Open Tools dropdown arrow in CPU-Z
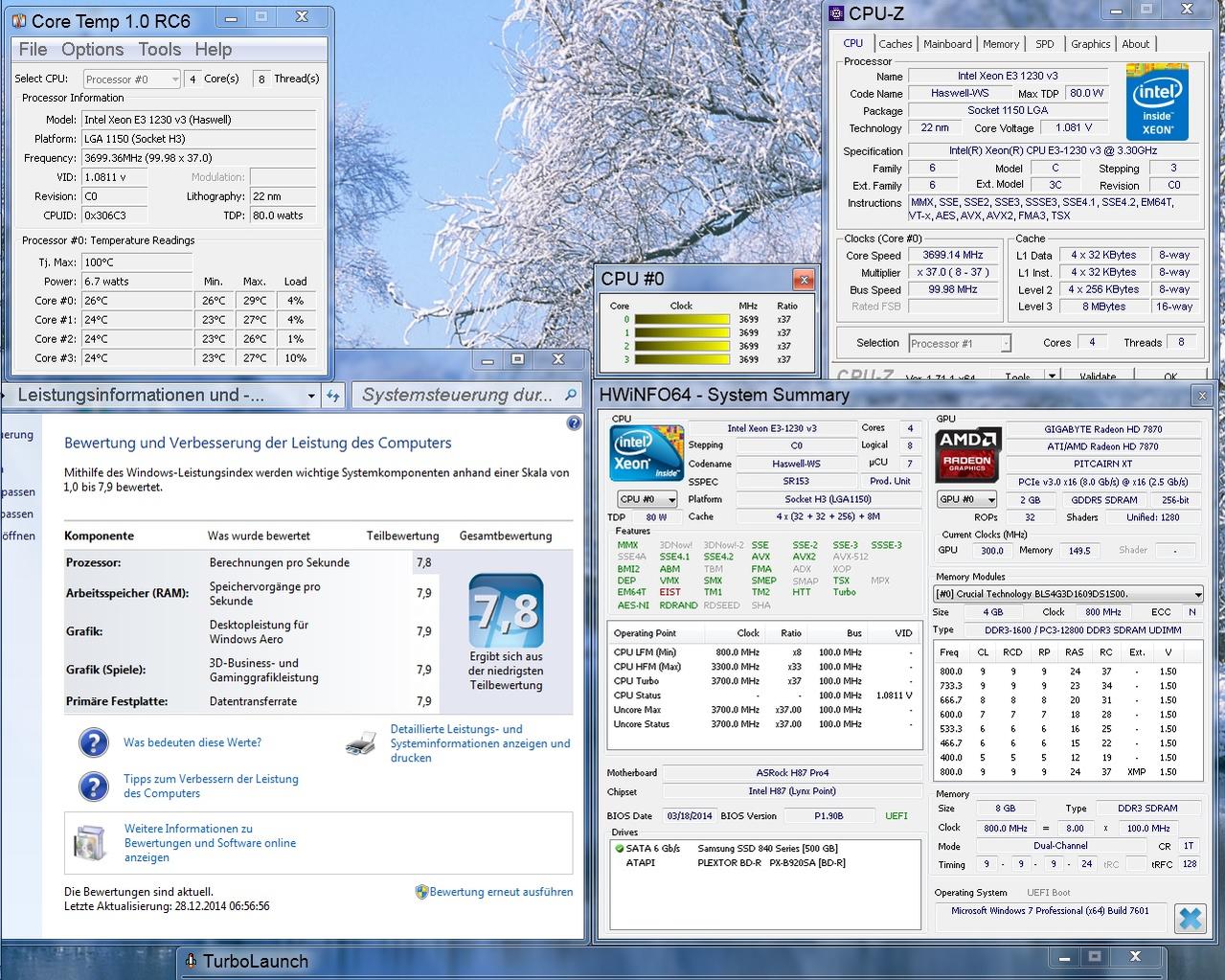Screen dimensions: 1225x980 [1052, 376]
